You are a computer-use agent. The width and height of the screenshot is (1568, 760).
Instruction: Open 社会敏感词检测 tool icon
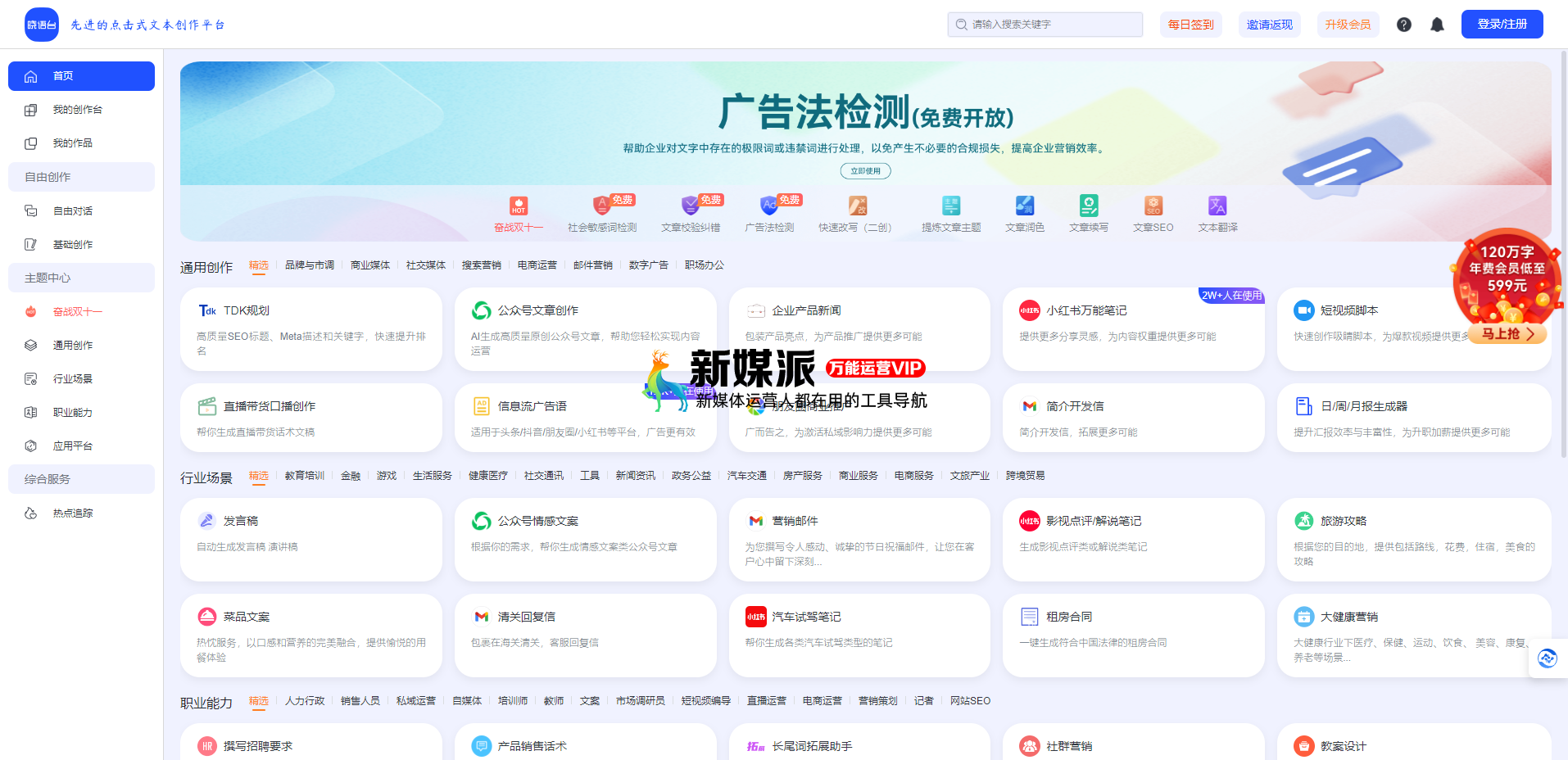602,206
